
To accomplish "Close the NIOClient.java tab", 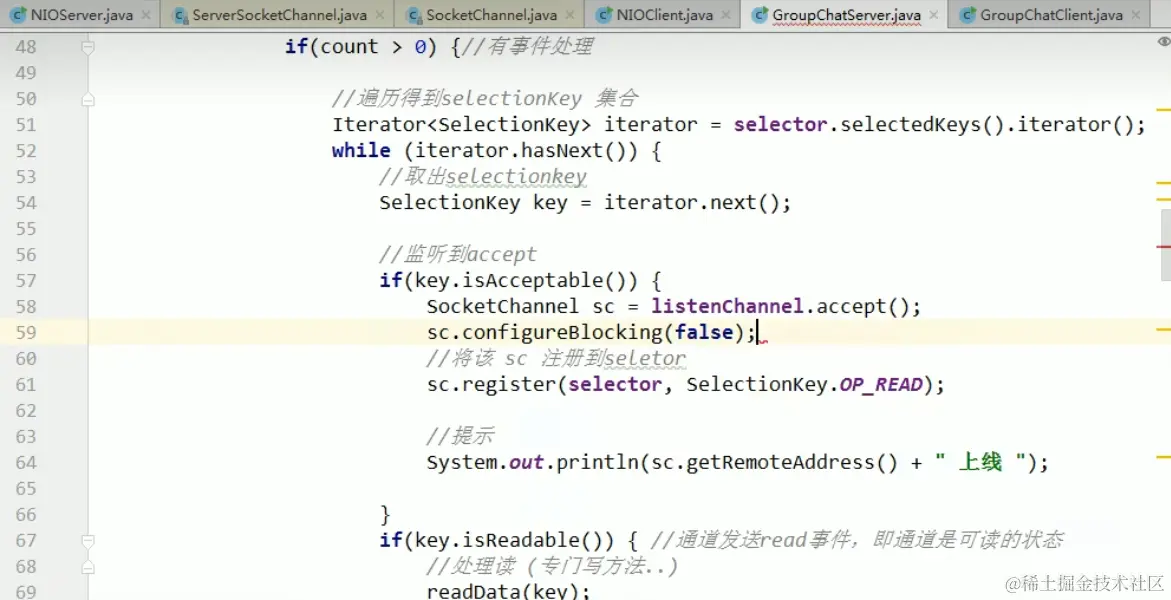I will click(x=726, y=15).
